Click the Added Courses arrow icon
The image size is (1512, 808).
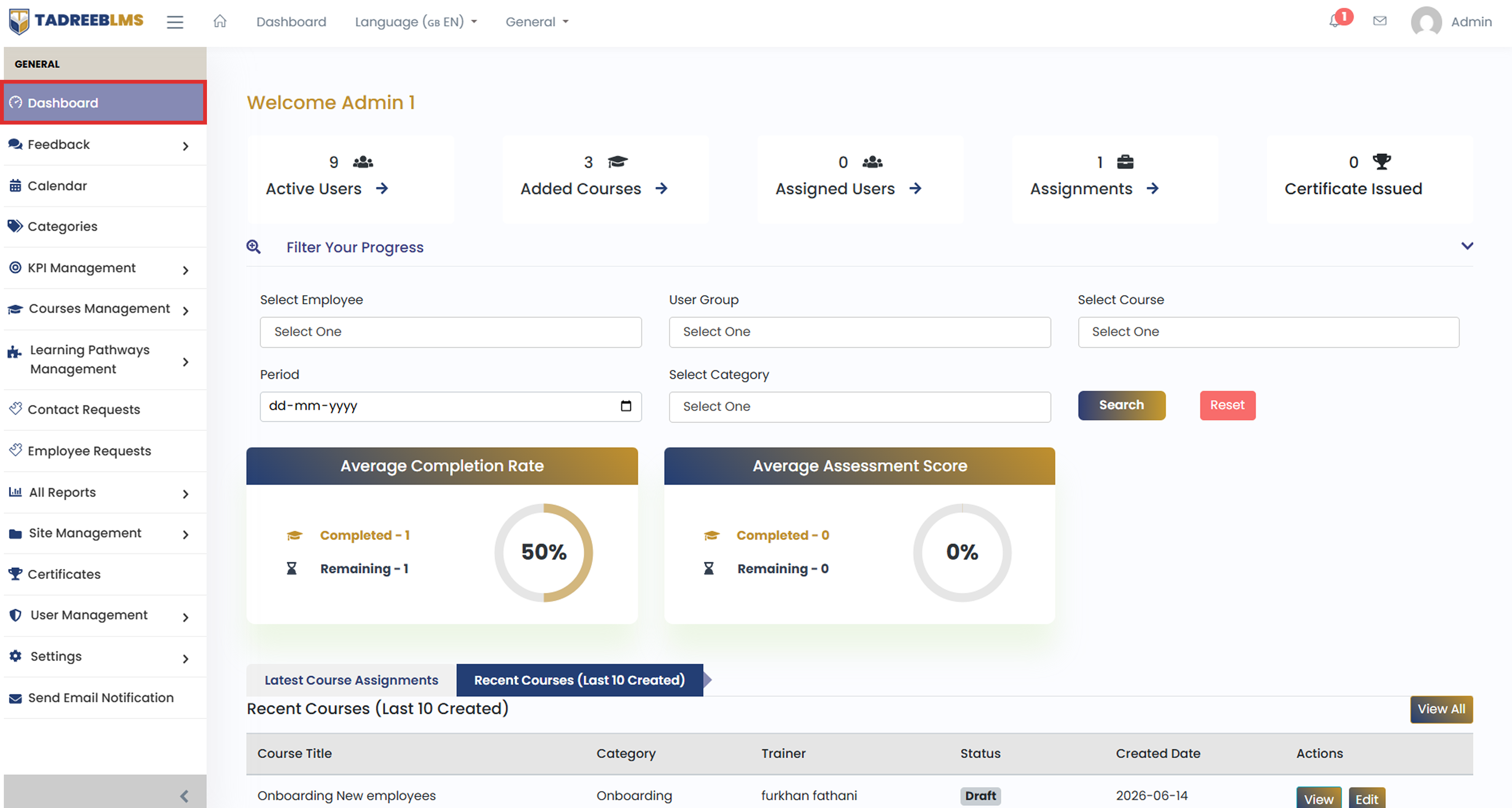tap(661, 188)
